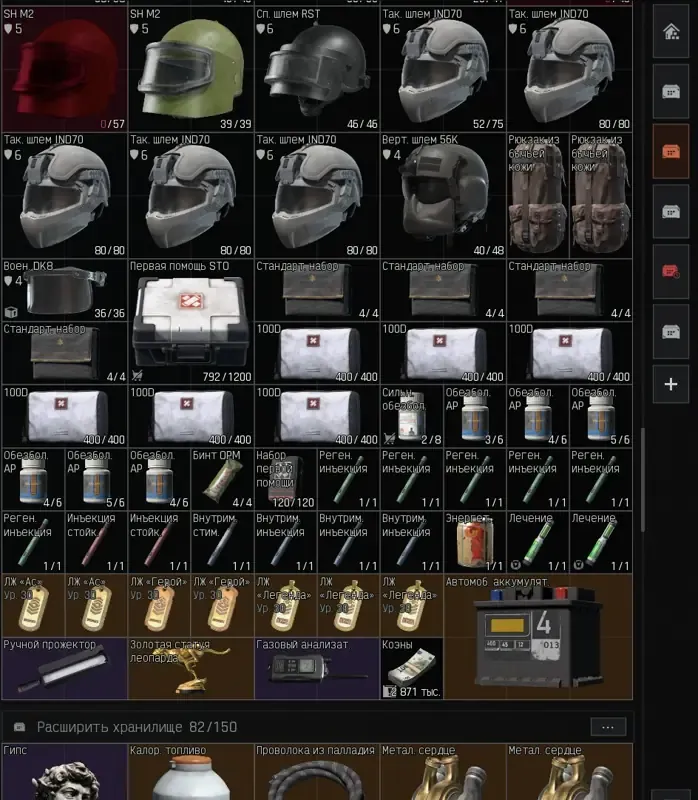Click the 792/1200 durability value
The image size is (698, 800).
click(x=227, y=377)
